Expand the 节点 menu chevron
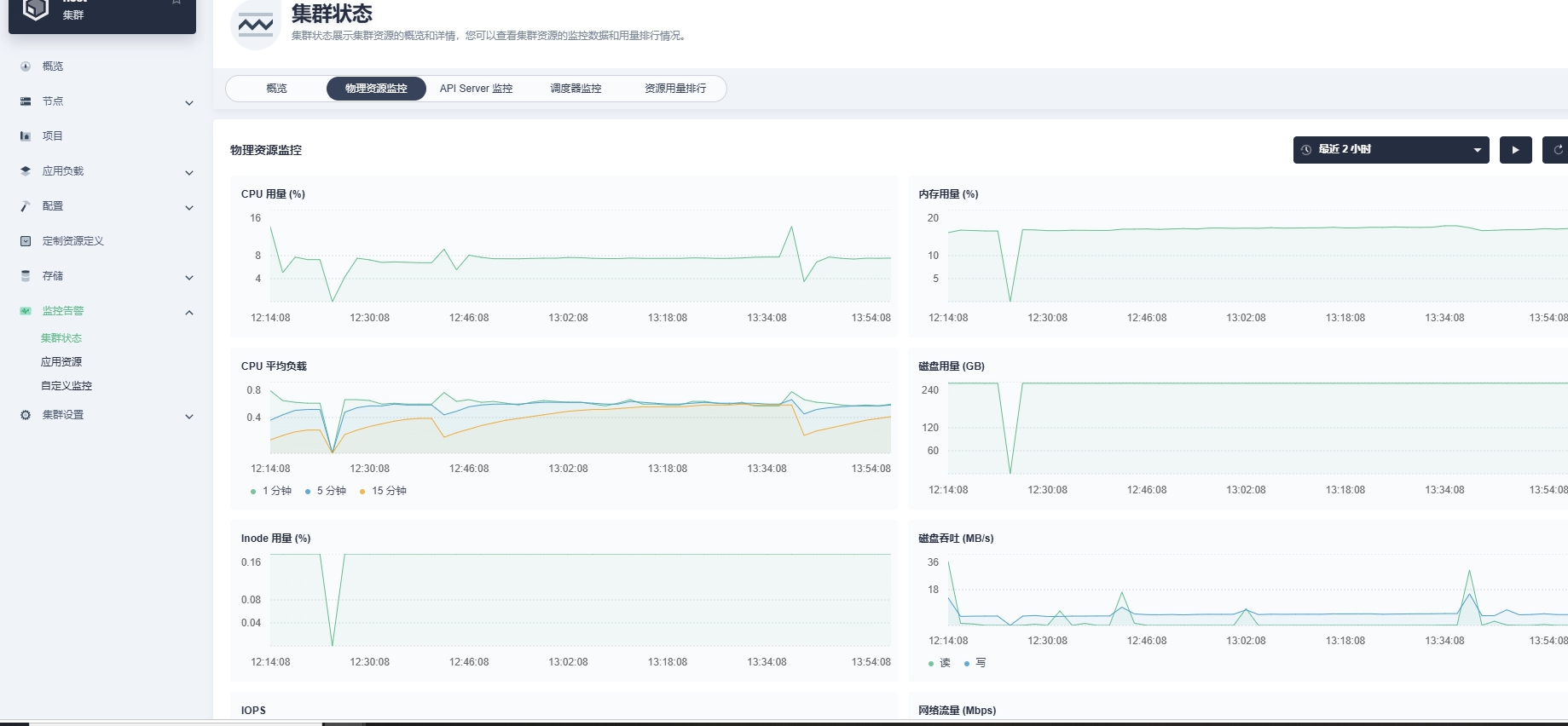 tap(189, 103)
